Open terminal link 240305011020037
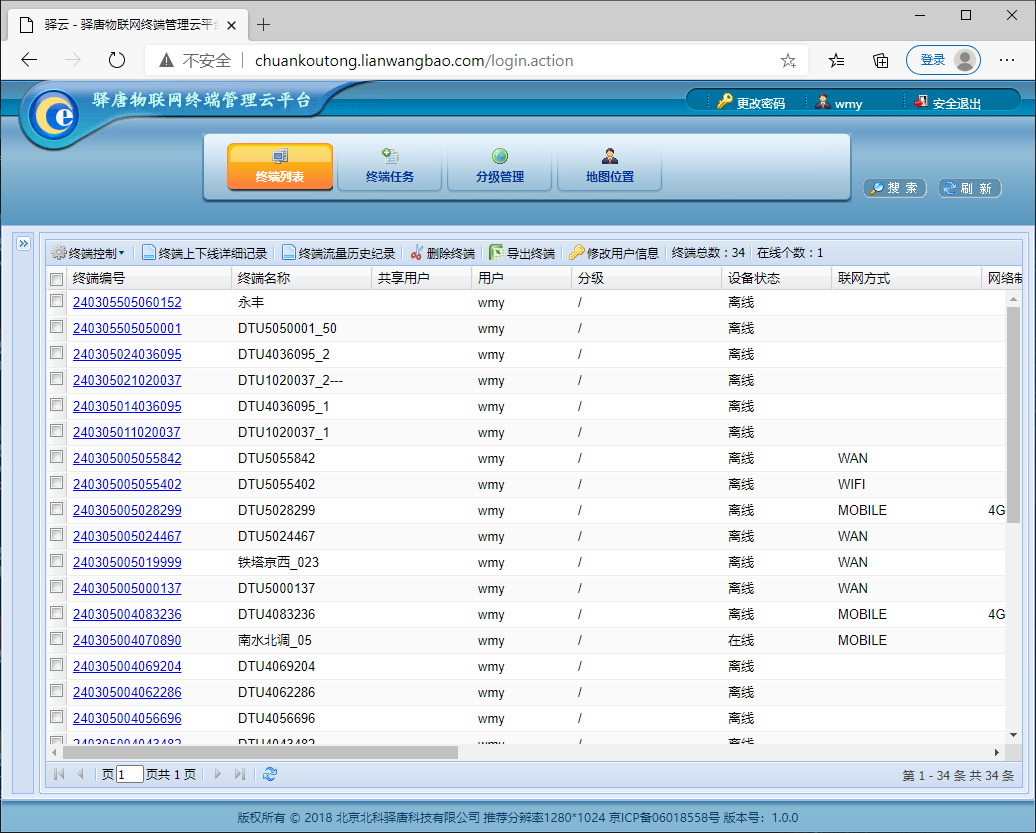 [x=126, y=433]
